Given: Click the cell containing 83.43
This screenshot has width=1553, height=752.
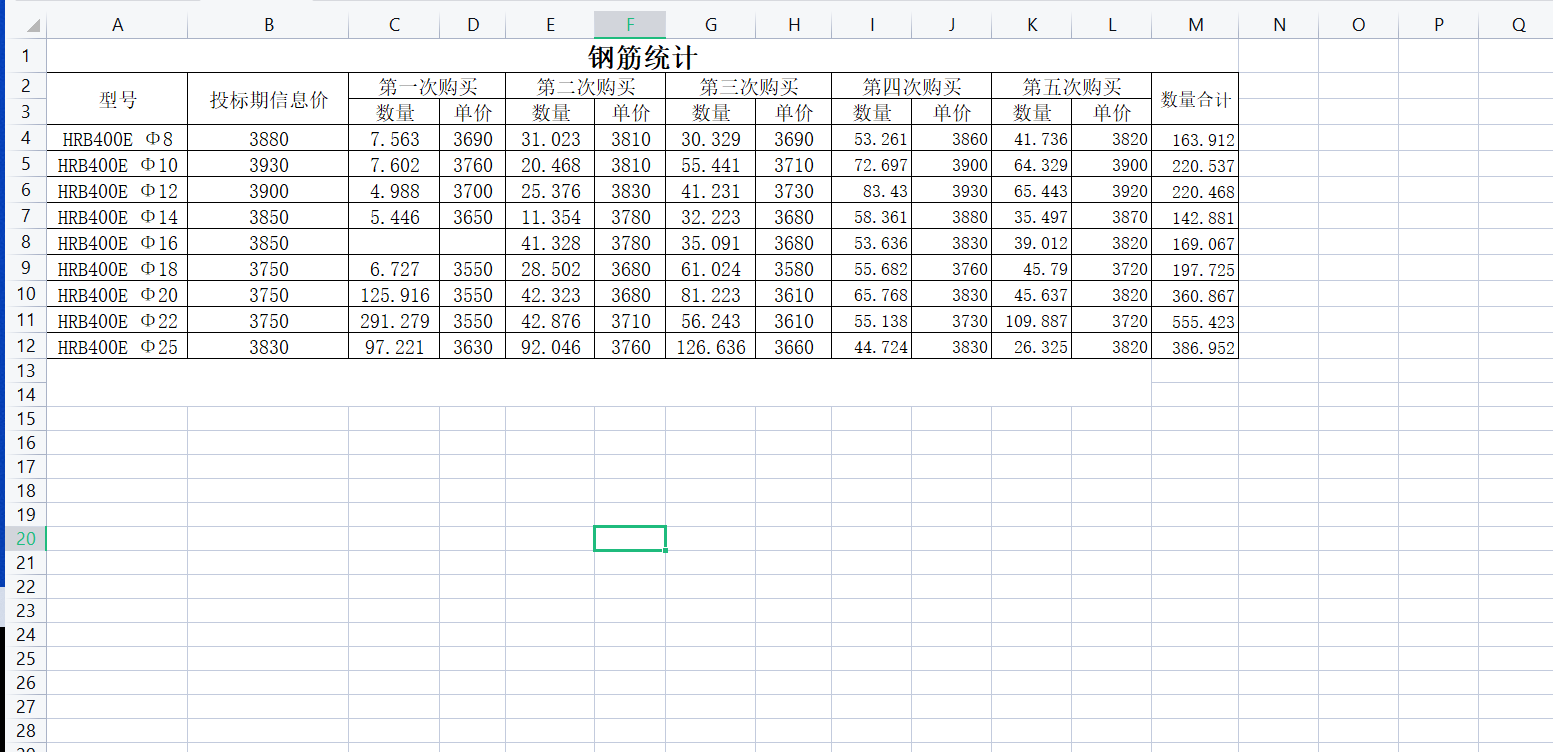Looking at the screenshot, I should (x=872, y=190).
